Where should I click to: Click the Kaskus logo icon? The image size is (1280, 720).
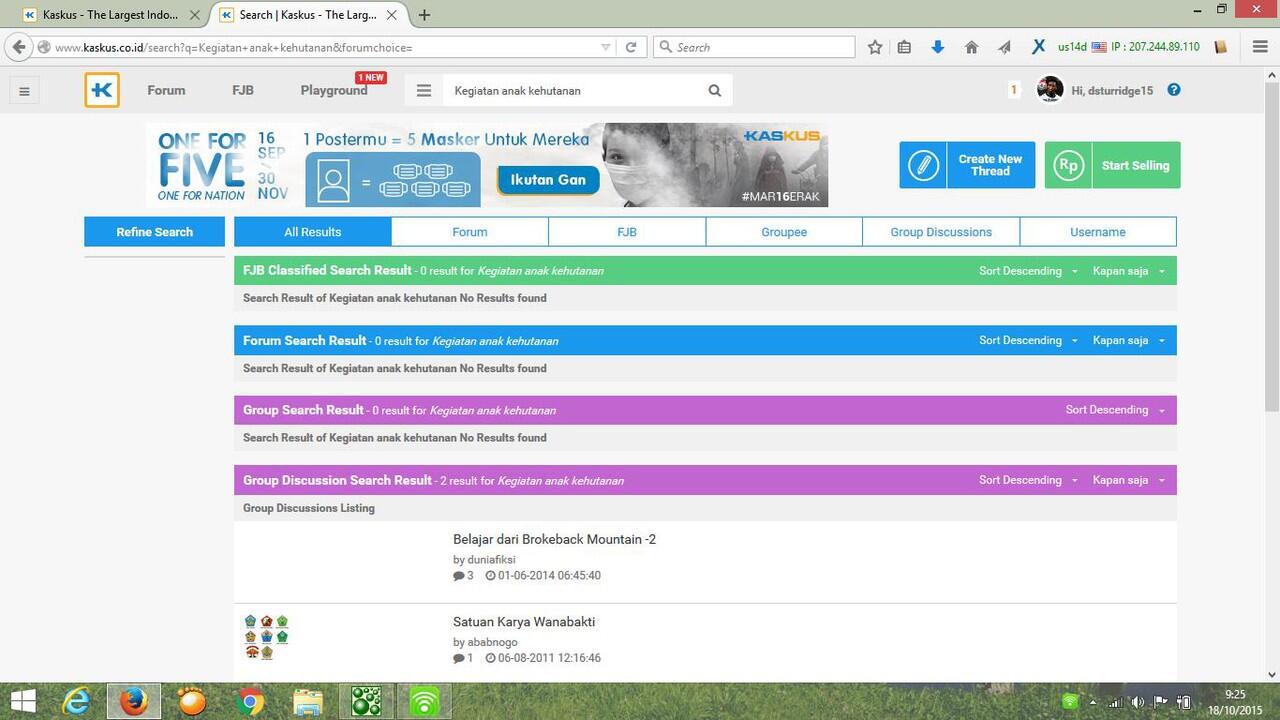(102, 90)
